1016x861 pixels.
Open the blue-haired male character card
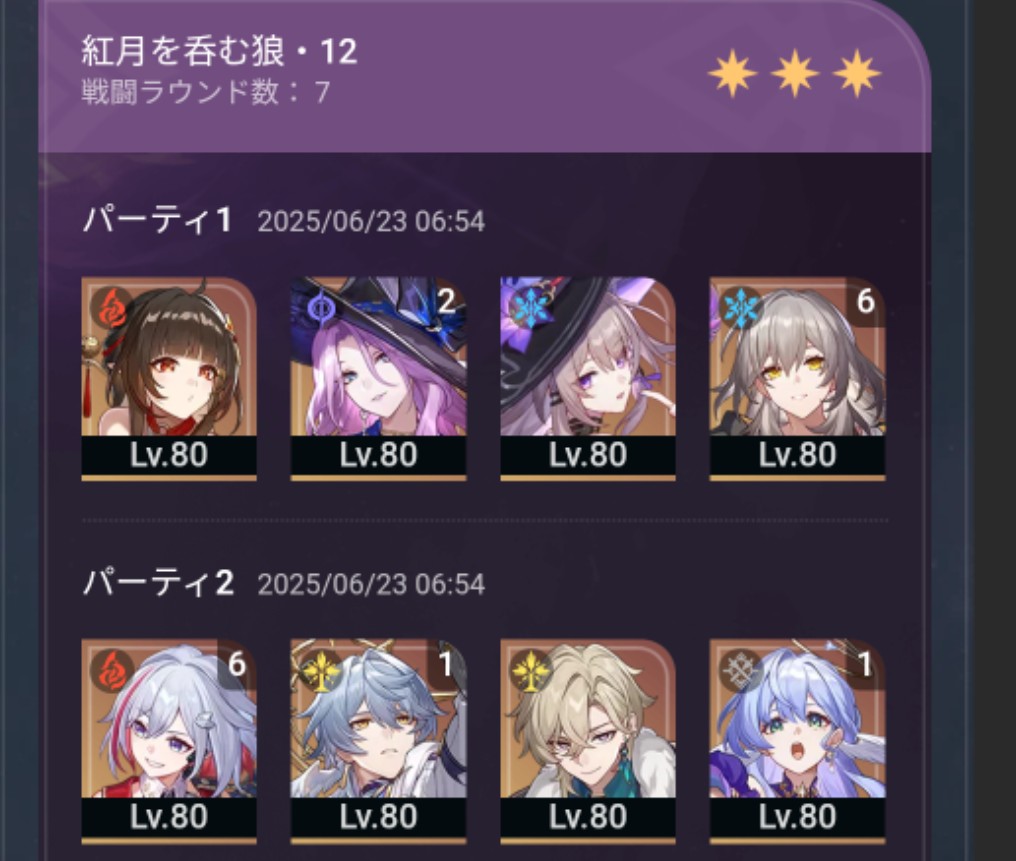click(x=378, y=740)
